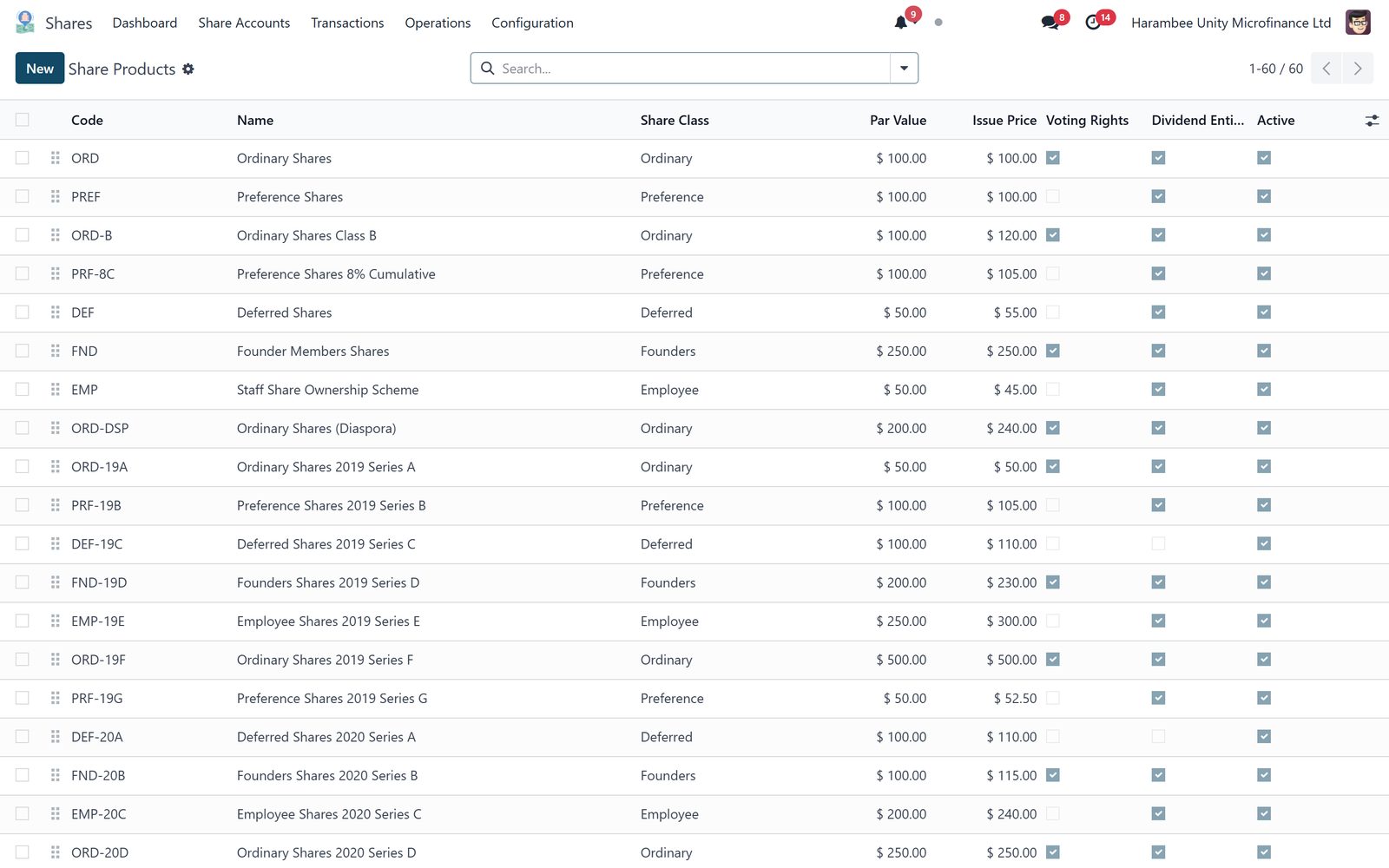Grab the drag handle of ORD row
This screenshot has height=868, width=1389.
click(56, 158)
